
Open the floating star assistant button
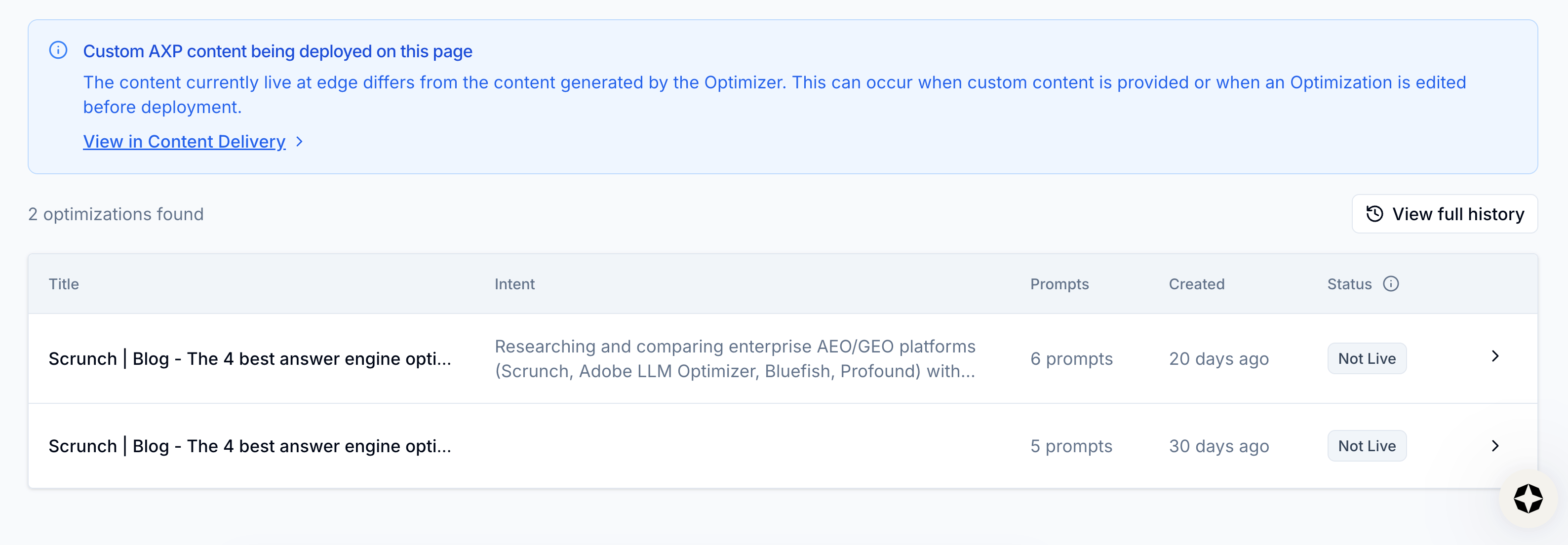pyautogui.click(x=1528, y=499)
